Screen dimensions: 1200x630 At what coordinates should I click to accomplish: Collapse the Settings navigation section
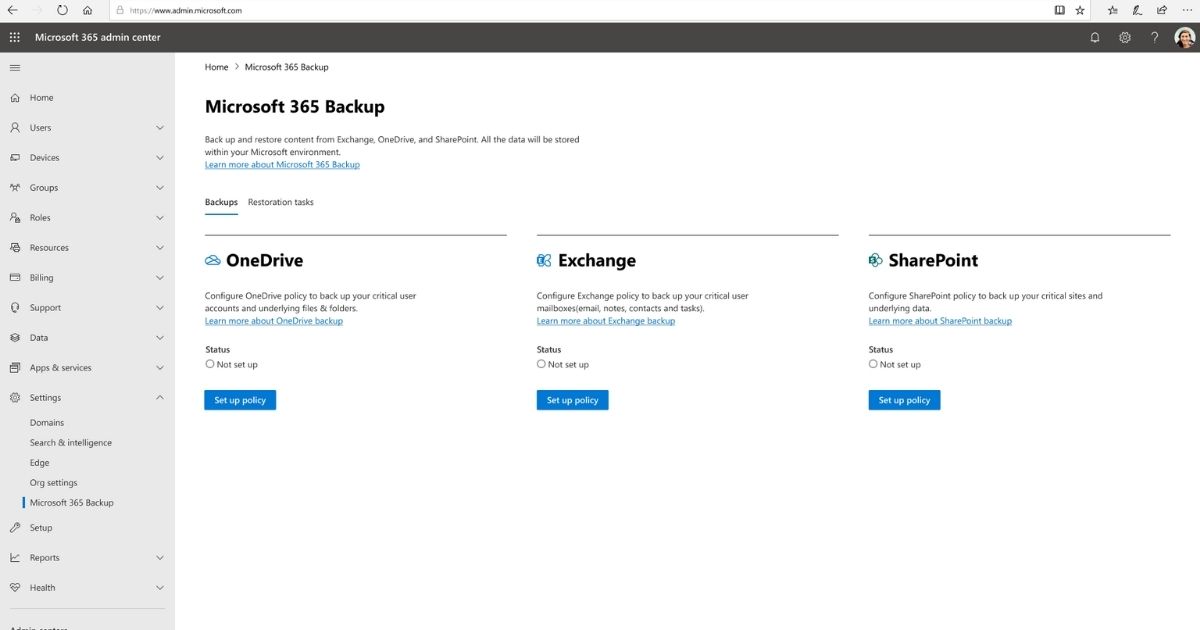pos(160,398)
